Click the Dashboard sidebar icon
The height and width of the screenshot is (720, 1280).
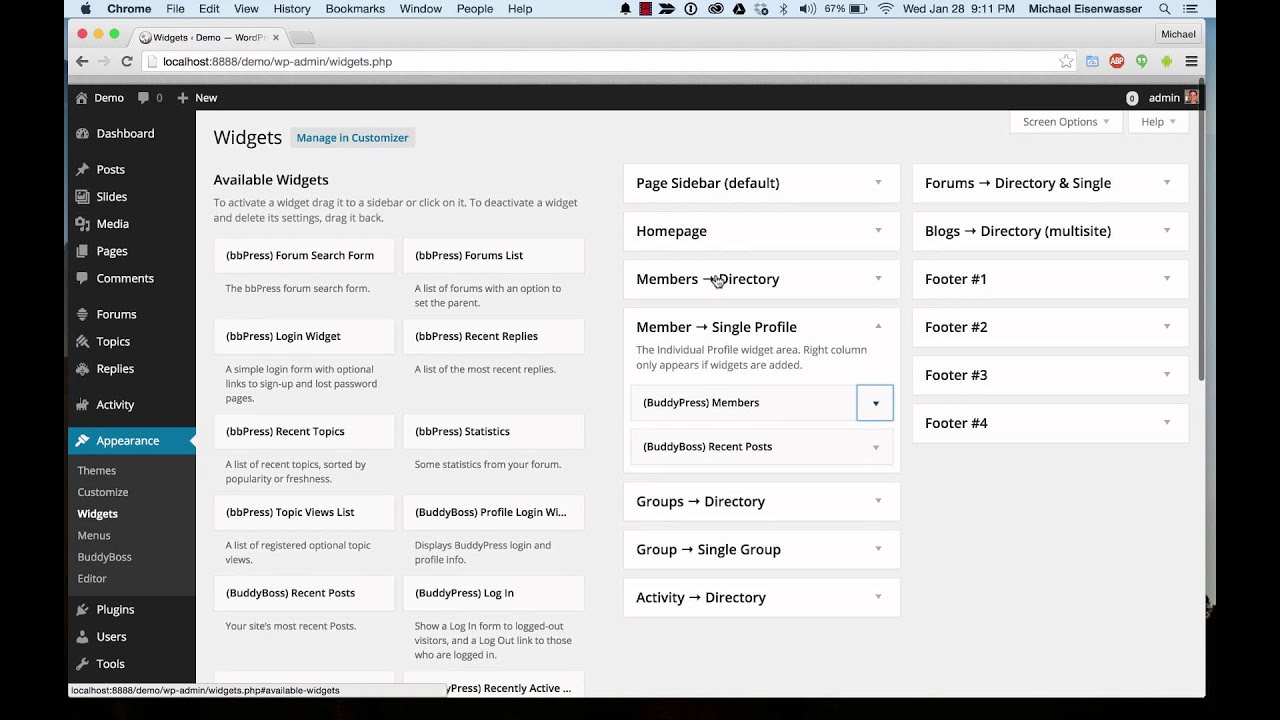pyautogui.click(x=82, y=133)
